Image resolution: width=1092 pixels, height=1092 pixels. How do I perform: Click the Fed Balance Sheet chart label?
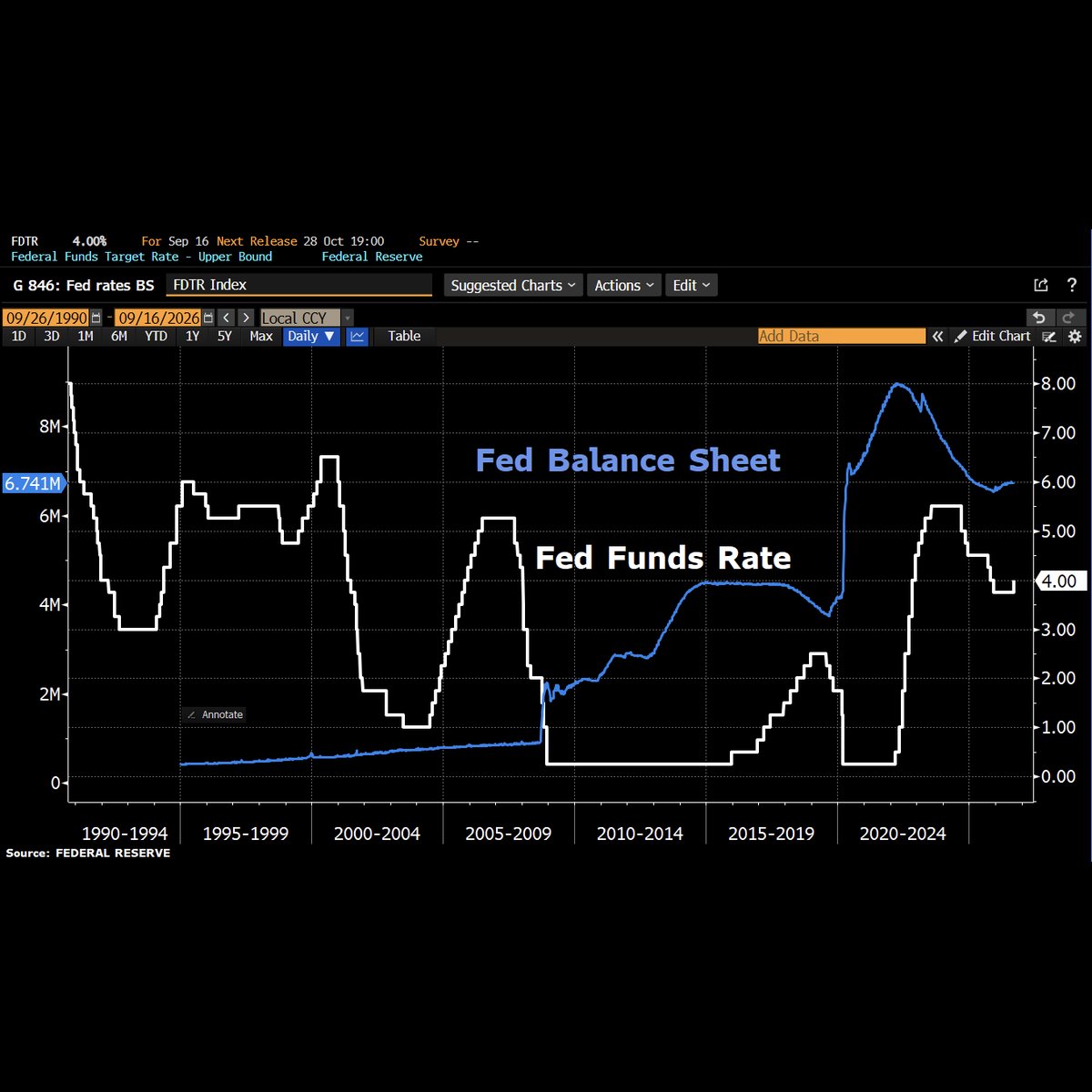tap(628, 460)
